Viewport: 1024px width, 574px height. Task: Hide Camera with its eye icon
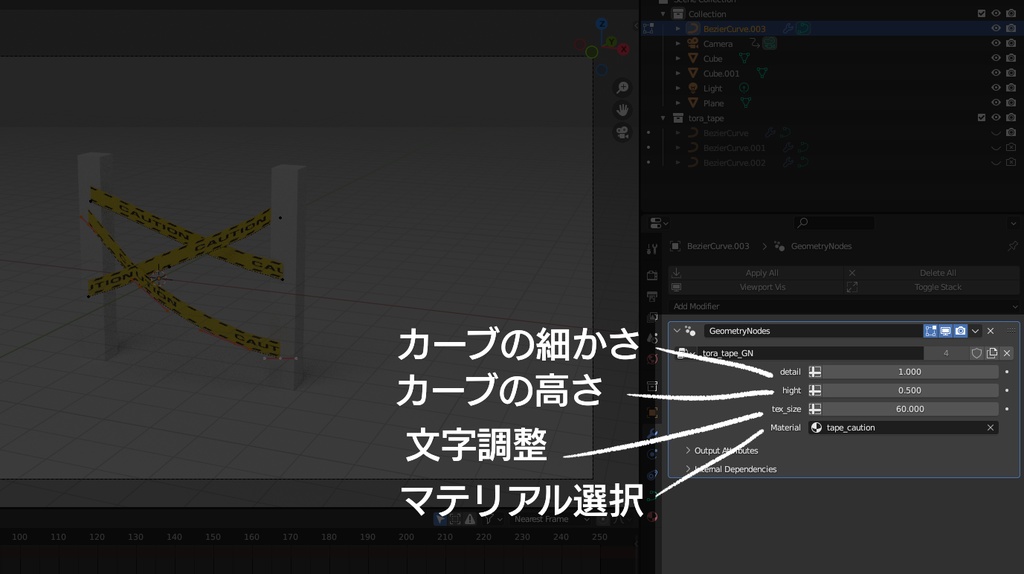996,43
